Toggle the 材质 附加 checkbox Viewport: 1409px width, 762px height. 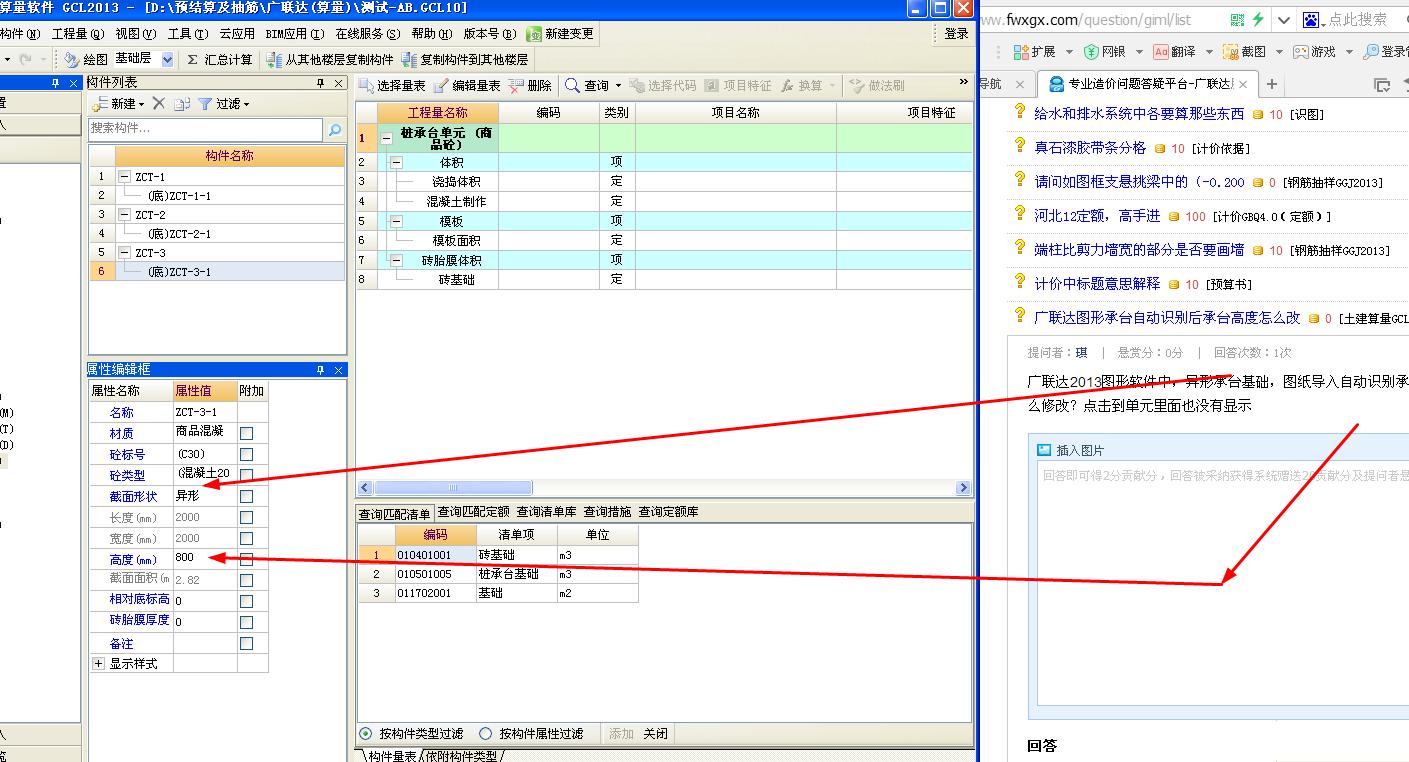(247, 433)
